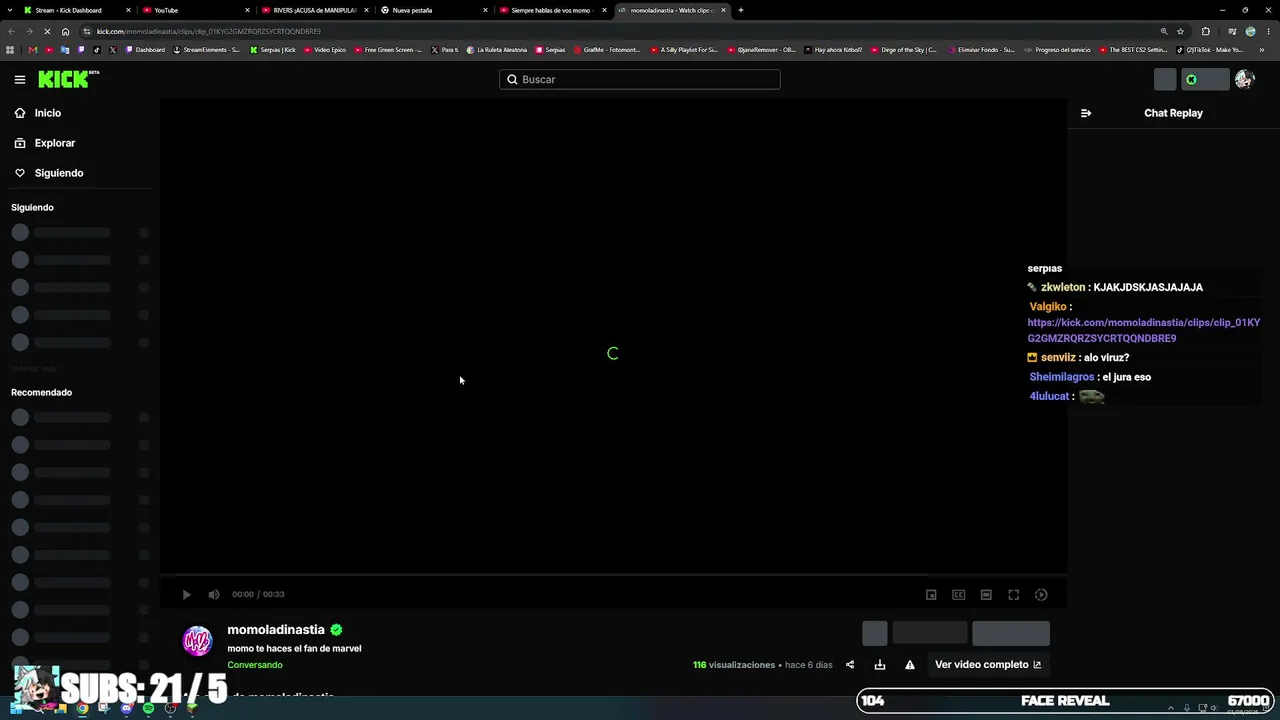Open the Serpias | Kick bookmark
Image resolution: width=1280 pixels, height=720 pixels.
click(273, 50)
